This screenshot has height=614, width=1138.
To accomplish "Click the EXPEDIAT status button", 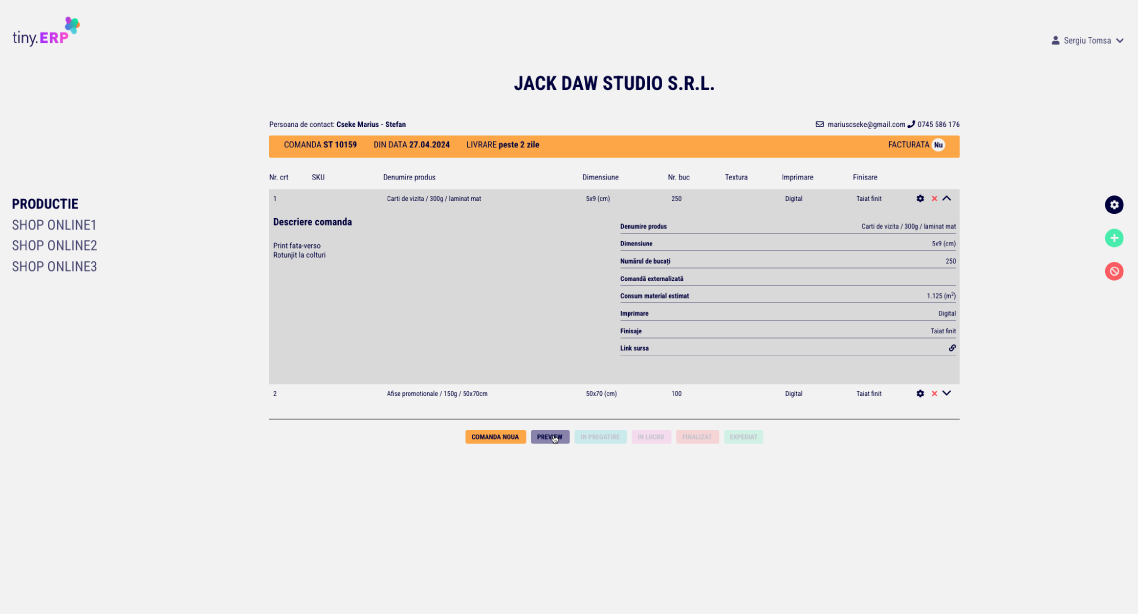I will [x=743, y=437].
